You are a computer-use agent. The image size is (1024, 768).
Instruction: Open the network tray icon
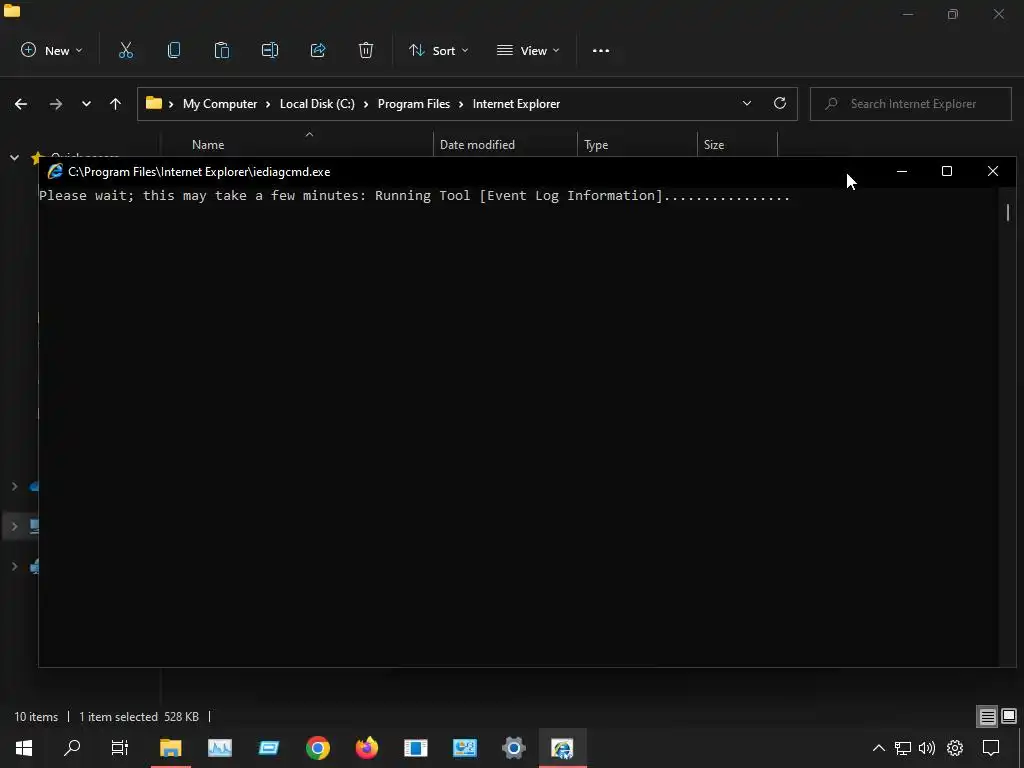(x=903, y=748)
